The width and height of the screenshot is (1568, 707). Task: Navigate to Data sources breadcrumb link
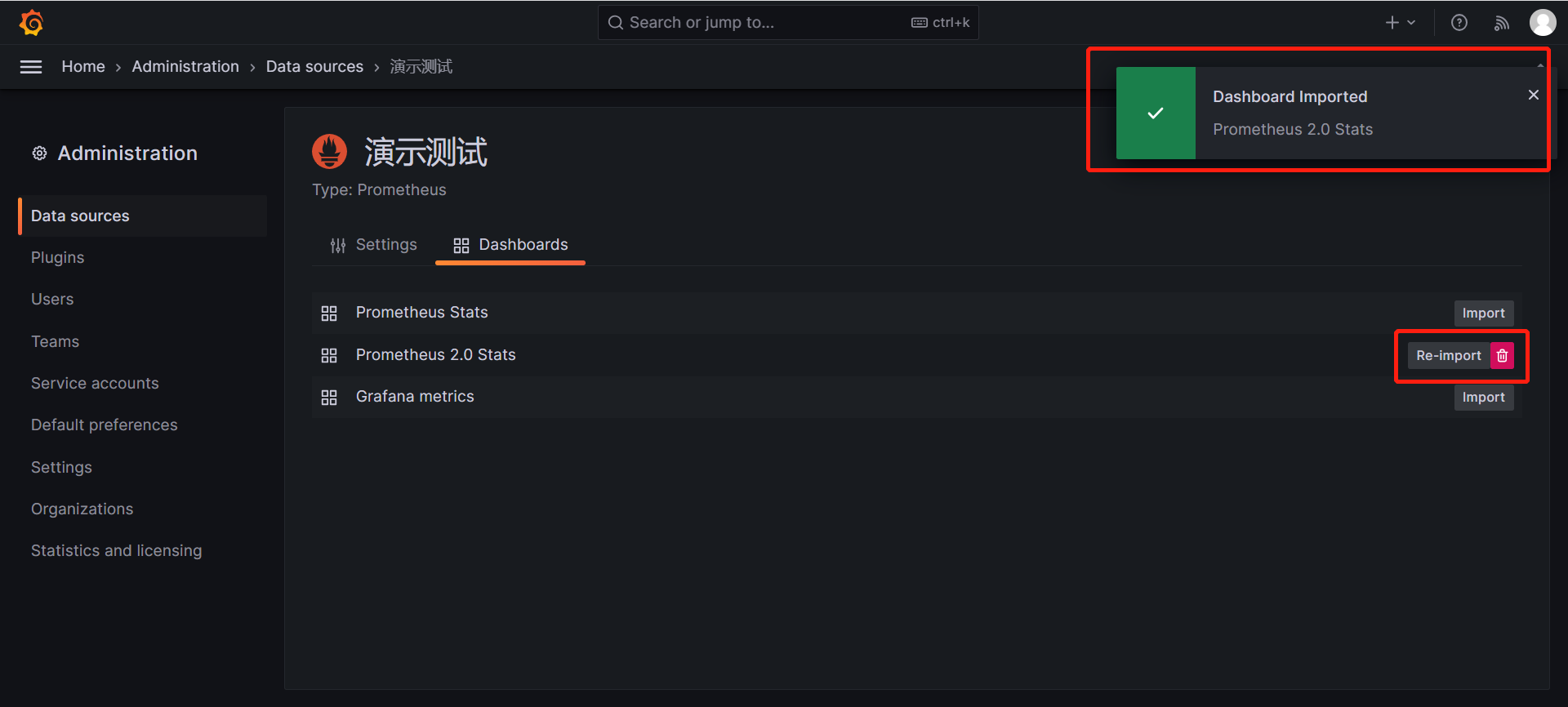click(314, 67)
